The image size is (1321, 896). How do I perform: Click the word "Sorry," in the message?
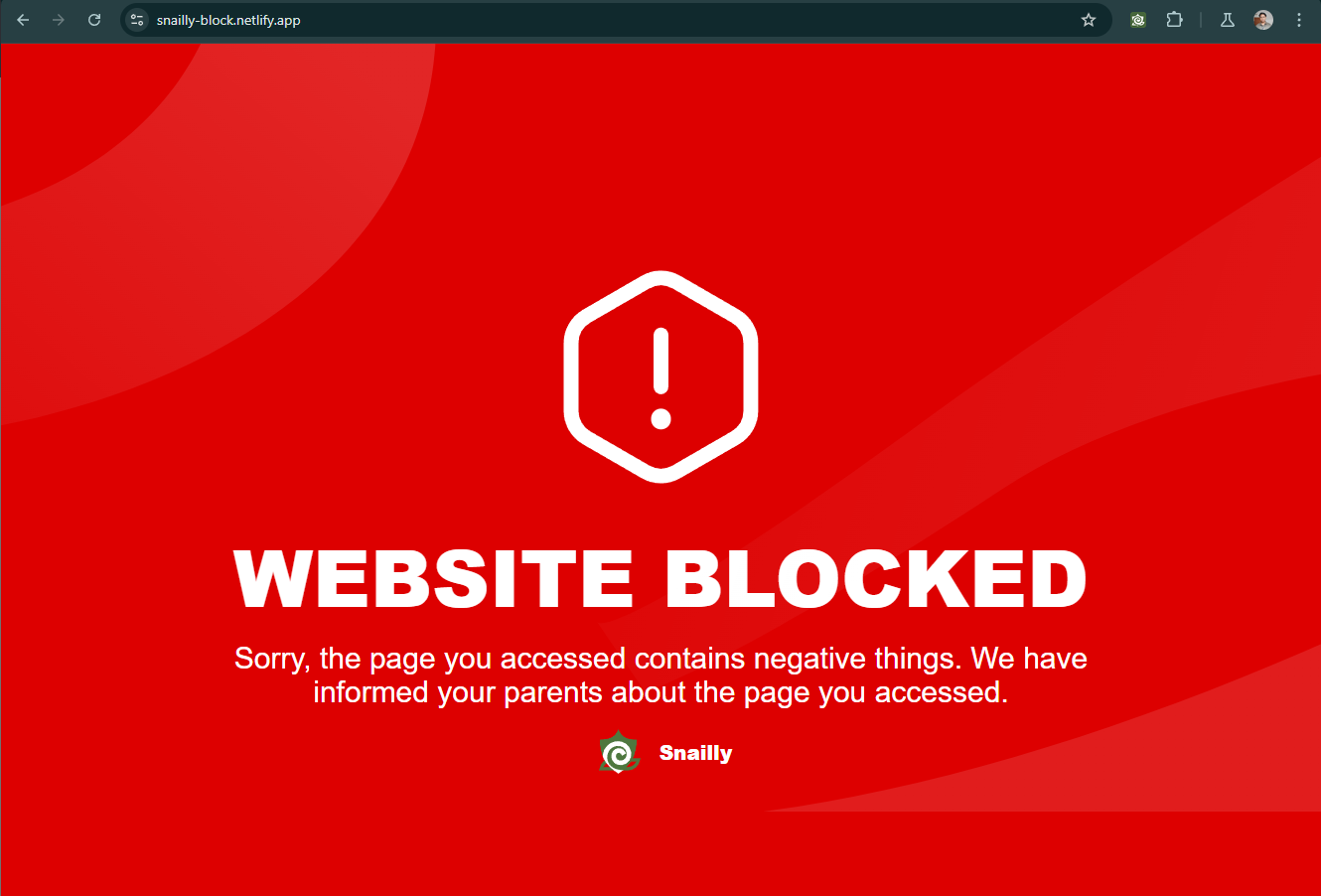(272, 660)
